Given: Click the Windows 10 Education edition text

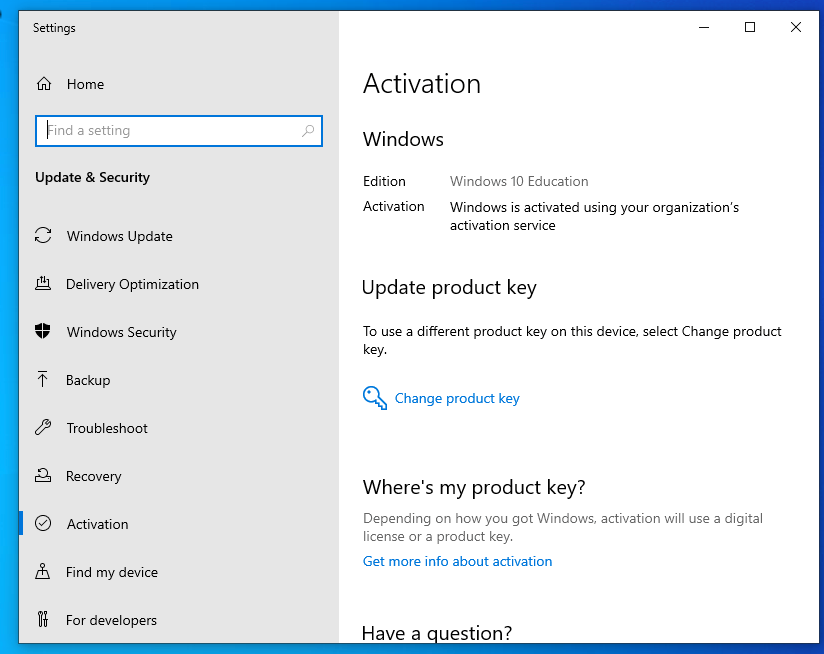Looking at the screenshot, I should pos(519,181).
